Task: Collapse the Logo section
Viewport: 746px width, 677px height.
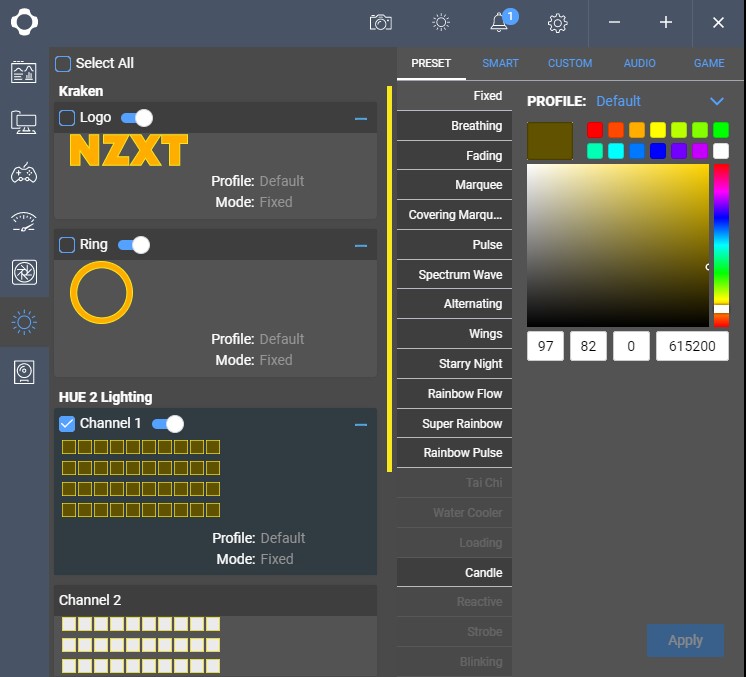Action: point(361,118)
